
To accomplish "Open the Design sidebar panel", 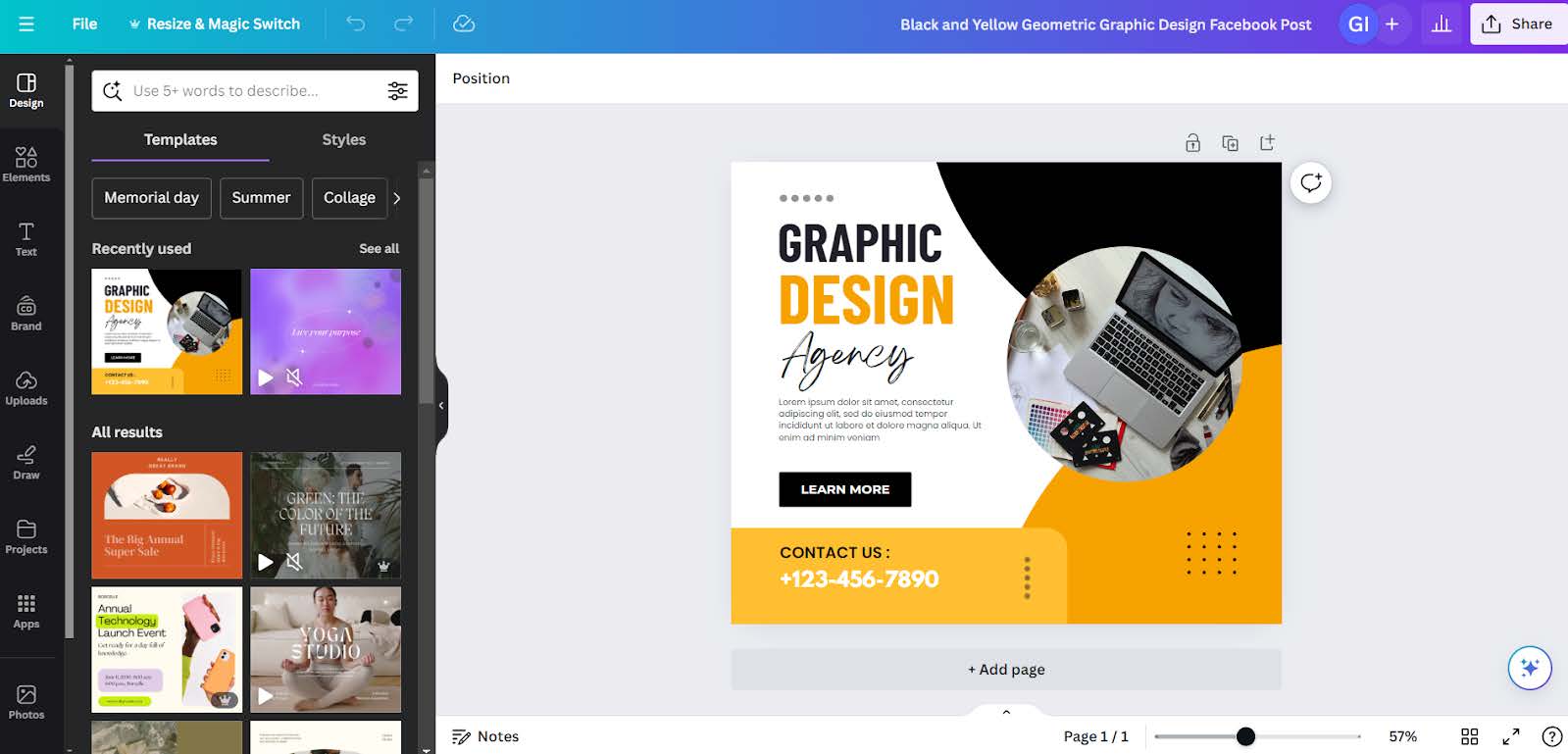I will (x=26, y=90).
